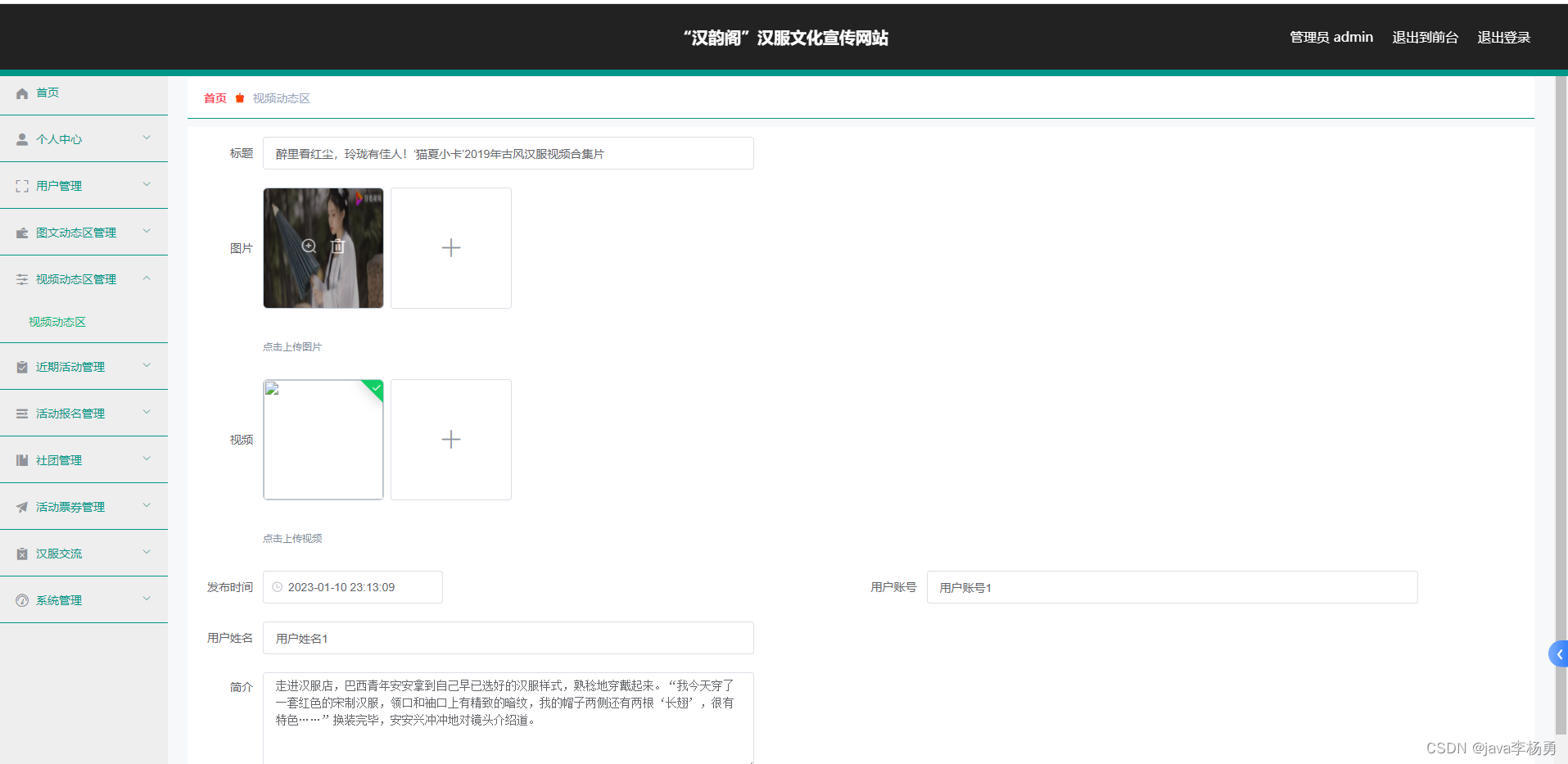Click the 视频 field label
Viewport: 1568px width, 764px height.
pyautogui.click(x=242, y=440)
